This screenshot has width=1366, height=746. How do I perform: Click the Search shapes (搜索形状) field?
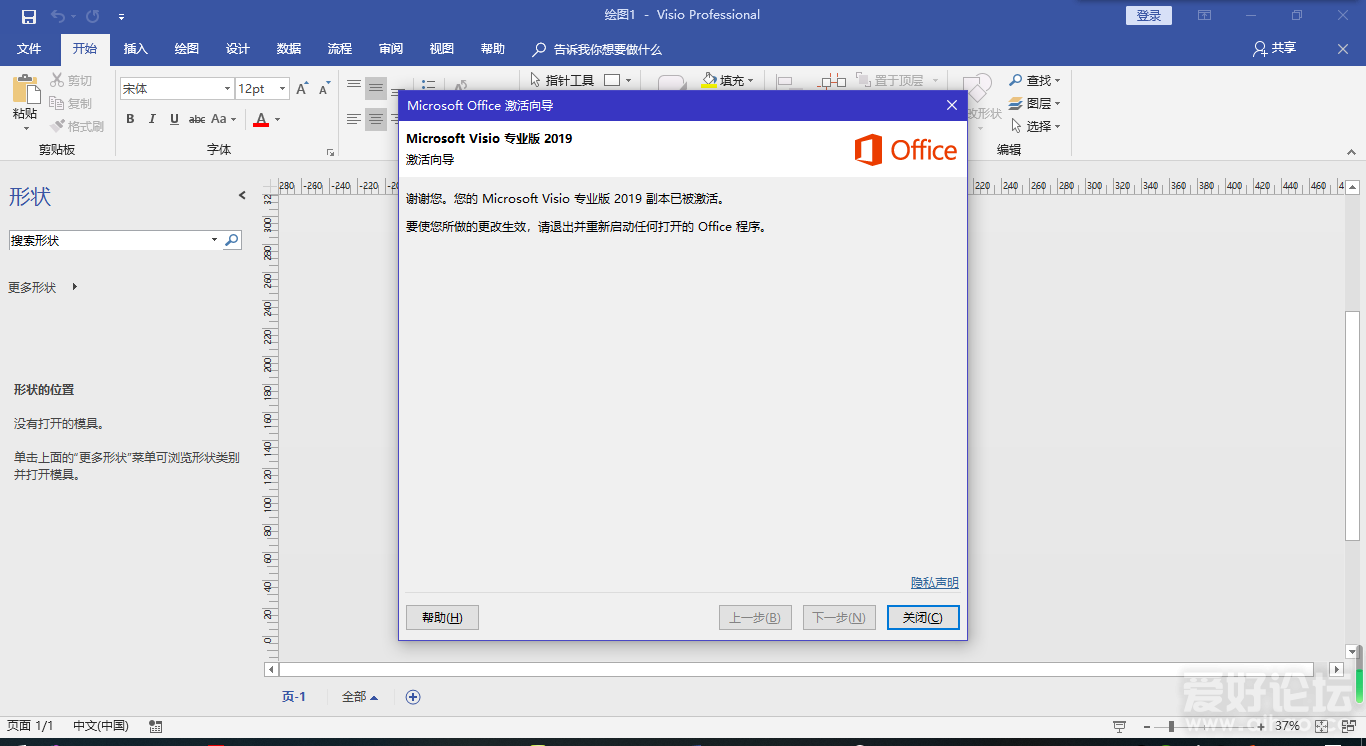(115, 241)
